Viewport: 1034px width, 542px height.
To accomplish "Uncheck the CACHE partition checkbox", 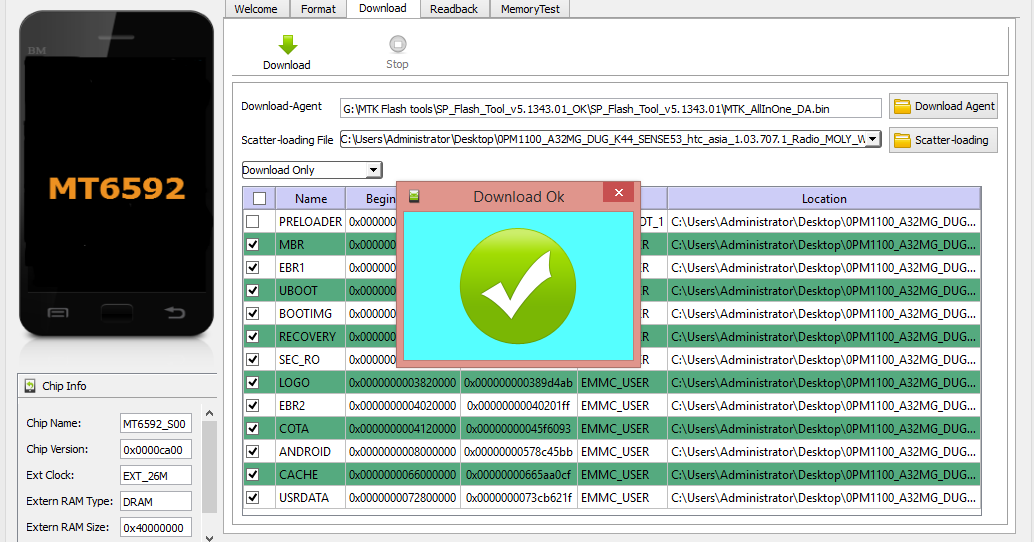I will [253, 474].
